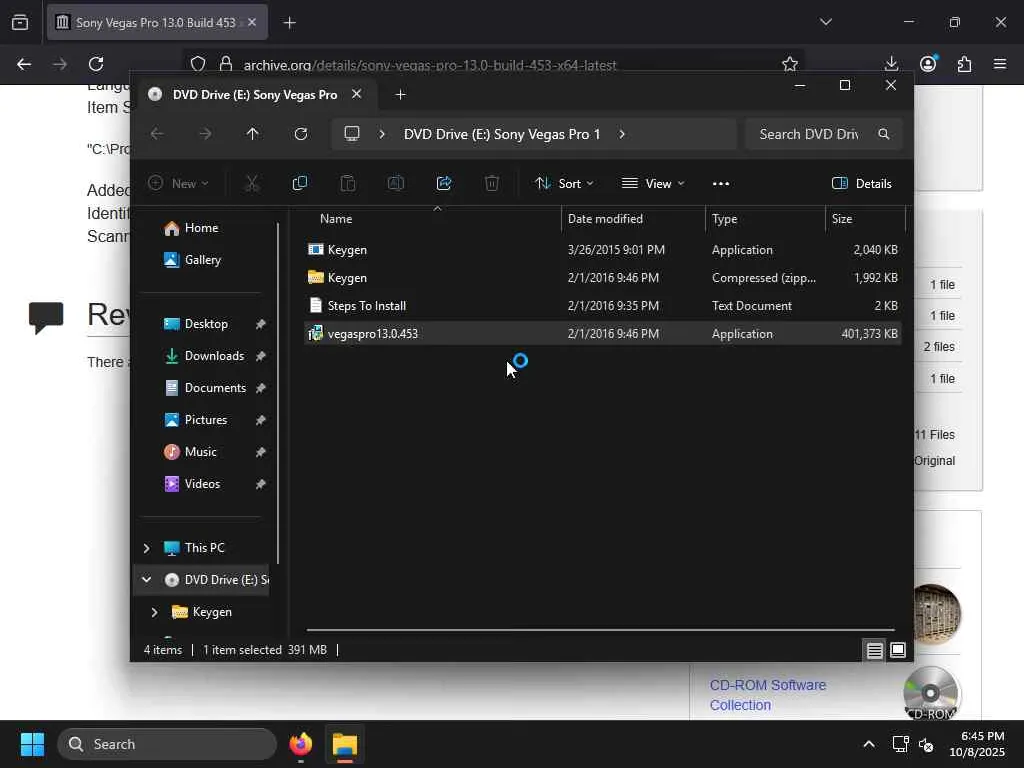Open the New dropdown in Explorer
The width and height of the screenshot is (1024, 768).
178,184
